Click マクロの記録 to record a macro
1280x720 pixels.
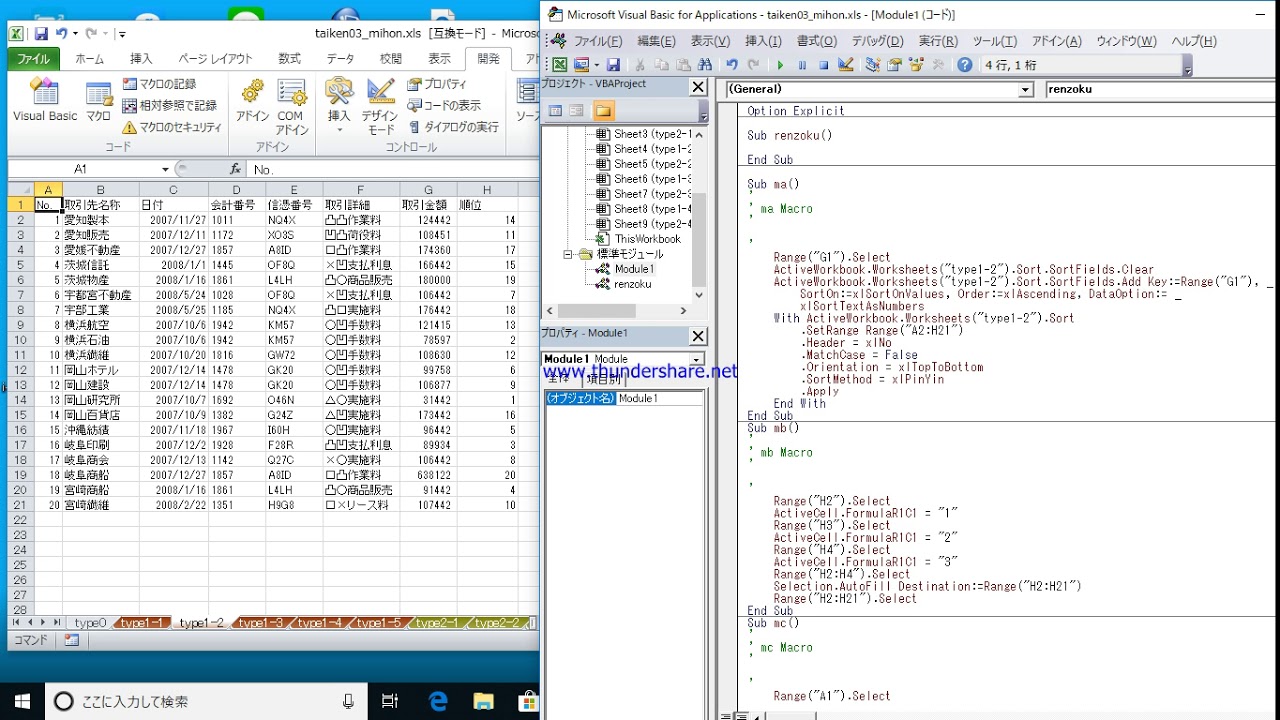coord(160,84)
